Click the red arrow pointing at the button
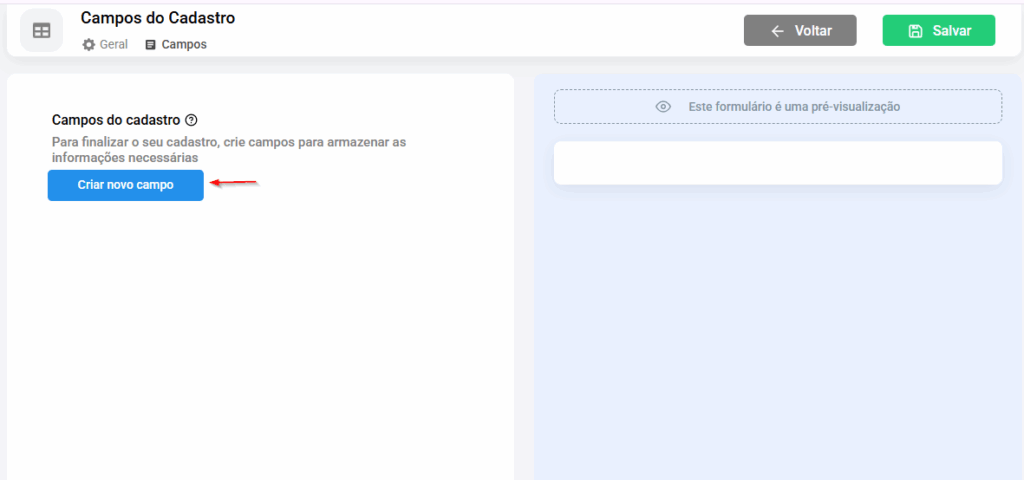Screen dimensions: 1024x480 click(x=234, y=183)
